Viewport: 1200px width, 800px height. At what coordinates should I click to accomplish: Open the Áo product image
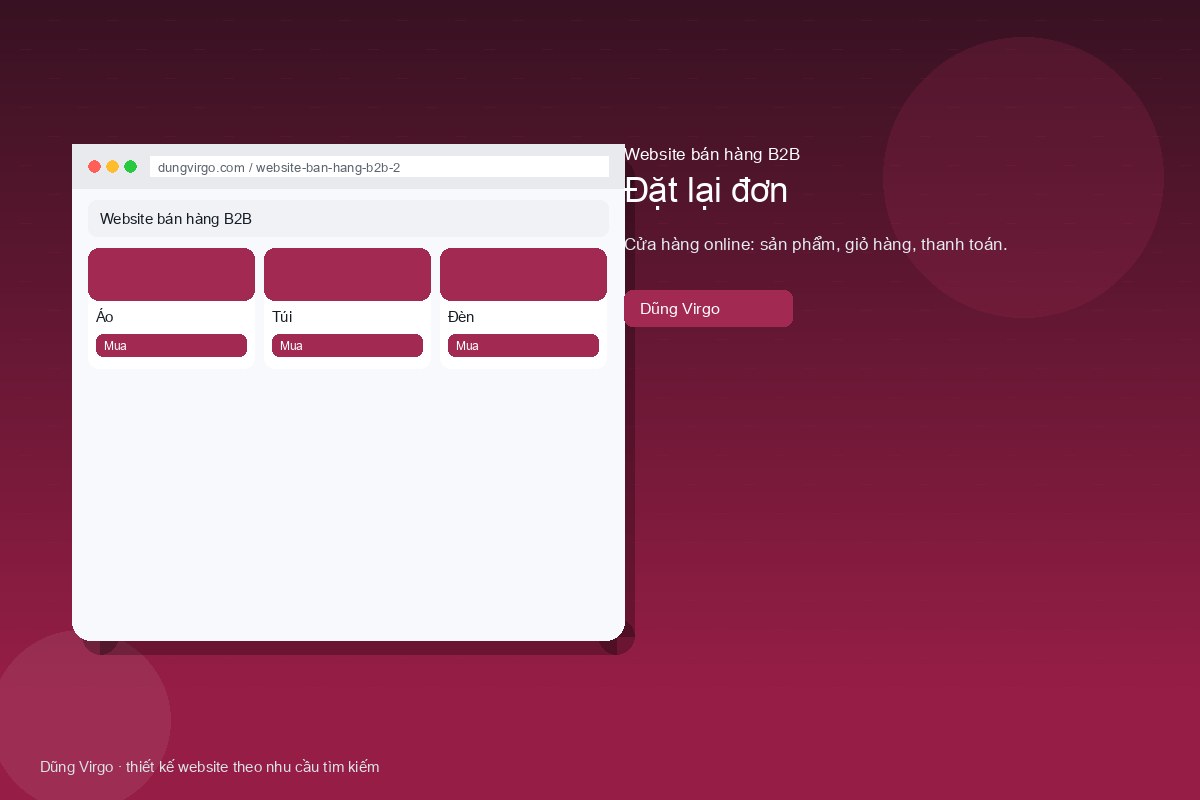click(171, 274)
